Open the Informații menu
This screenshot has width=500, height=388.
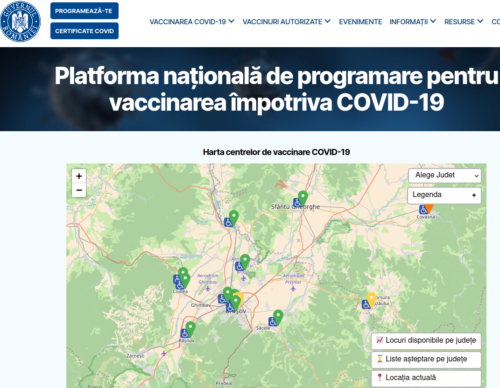[413, 22]
